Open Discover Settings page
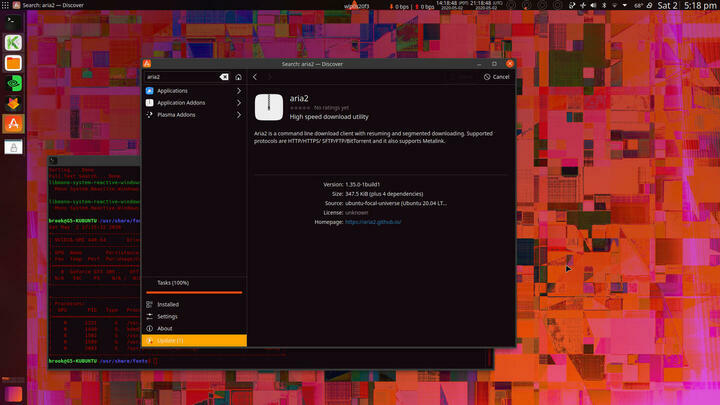 point(194,316)
